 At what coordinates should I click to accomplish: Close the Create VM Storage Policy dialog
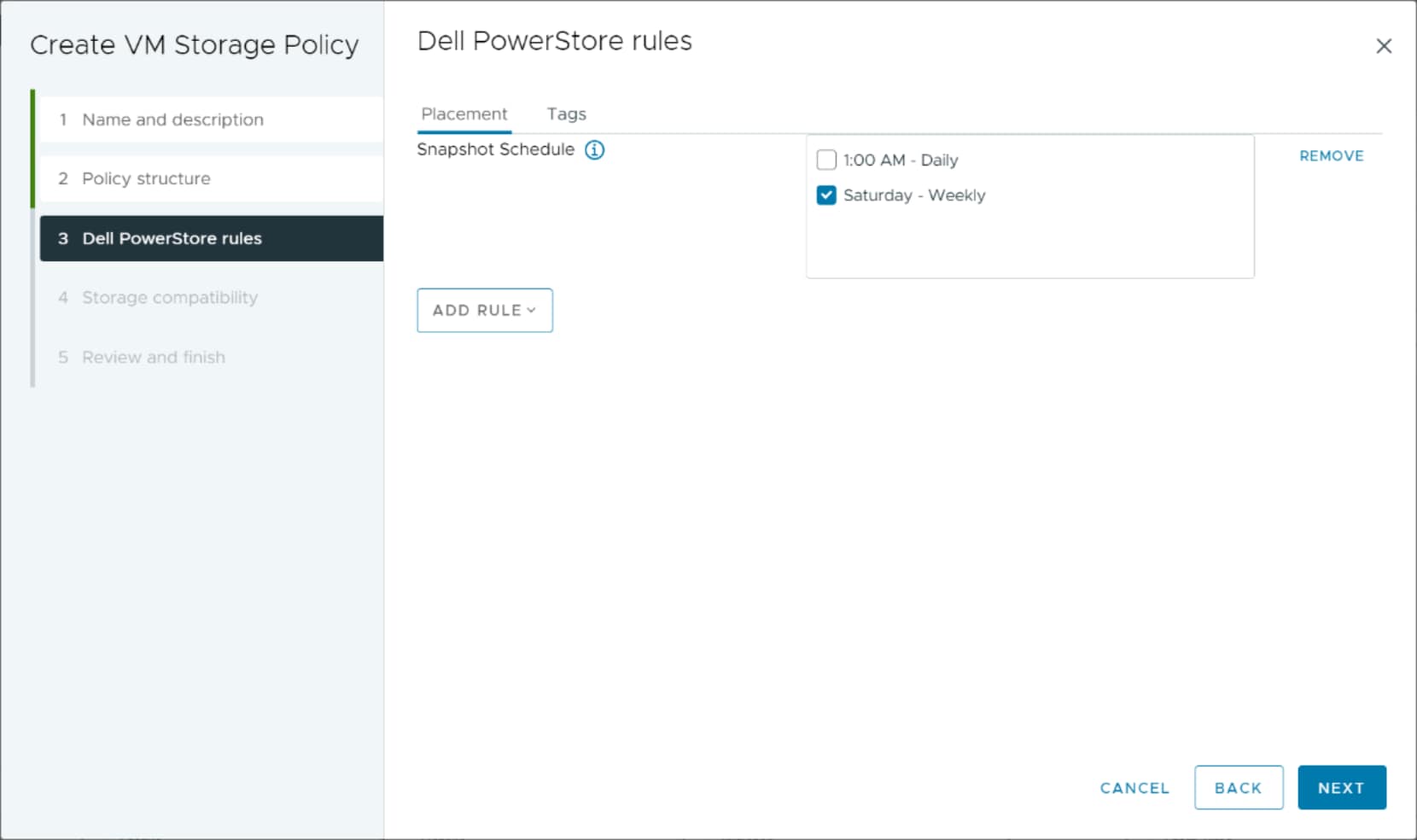1384,46
